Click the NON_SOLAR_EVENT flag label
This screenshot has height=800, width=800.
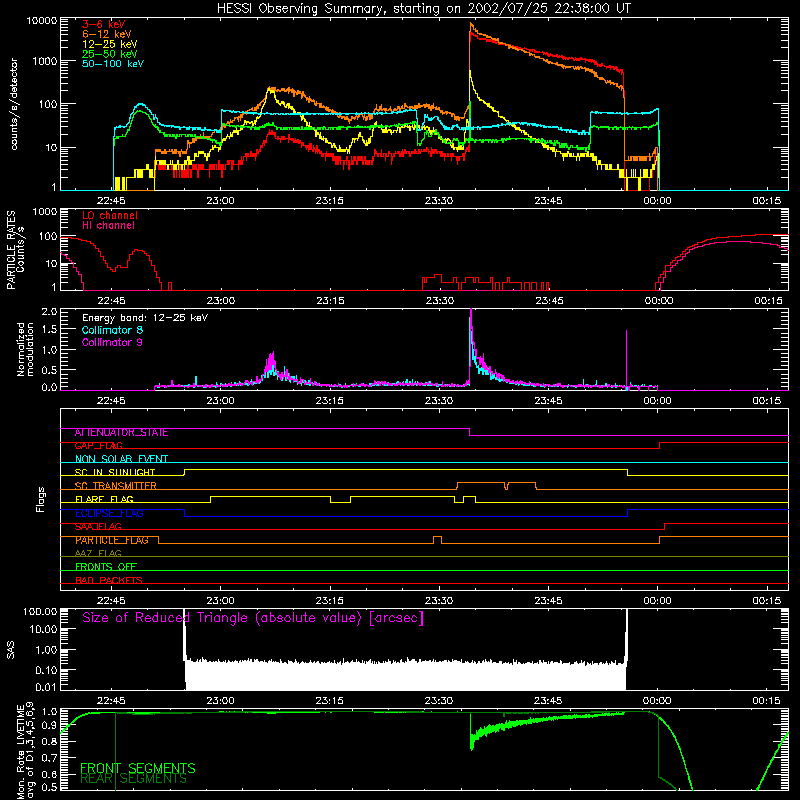[121, 459]
